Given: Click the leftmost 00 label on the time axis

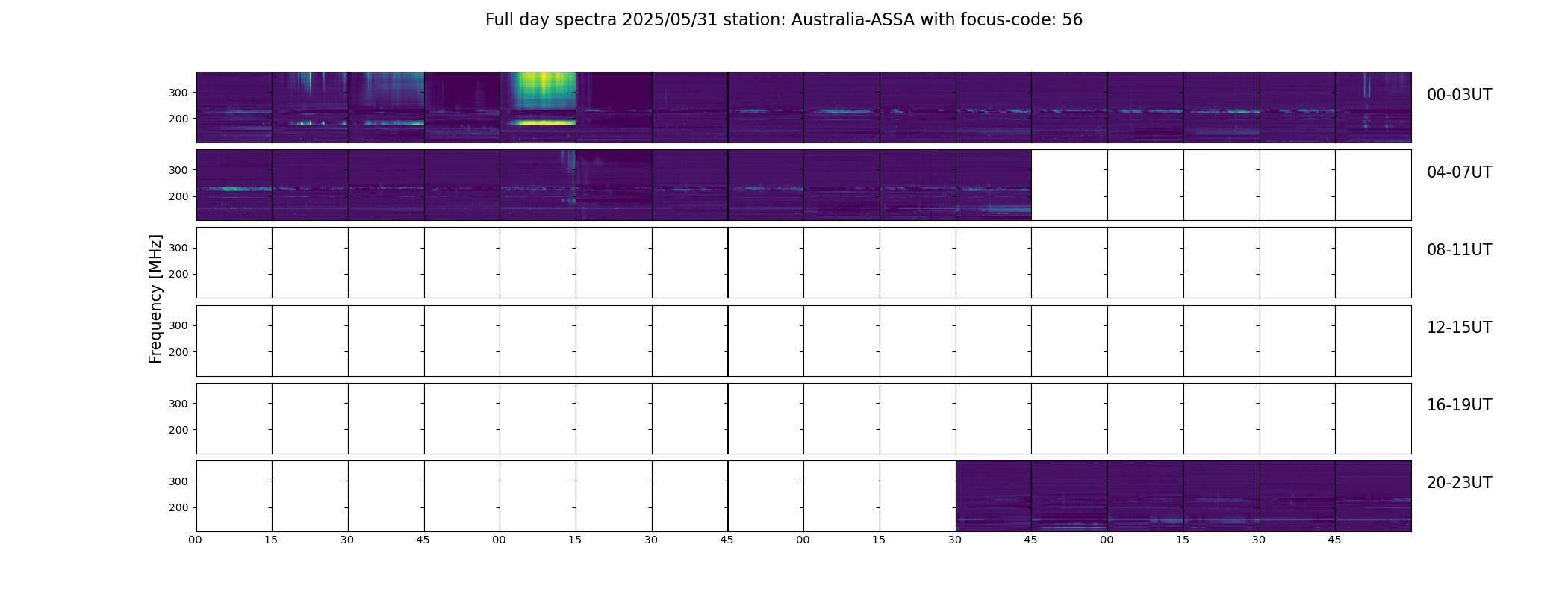Looking at the screenshot, I should pos(195,540).
